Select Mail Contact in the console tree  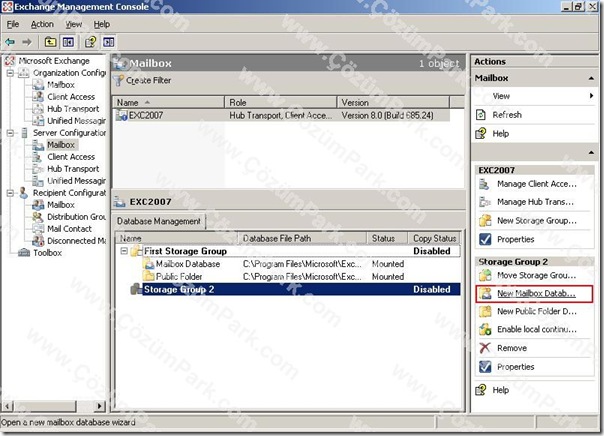click(x=69, y=229)
